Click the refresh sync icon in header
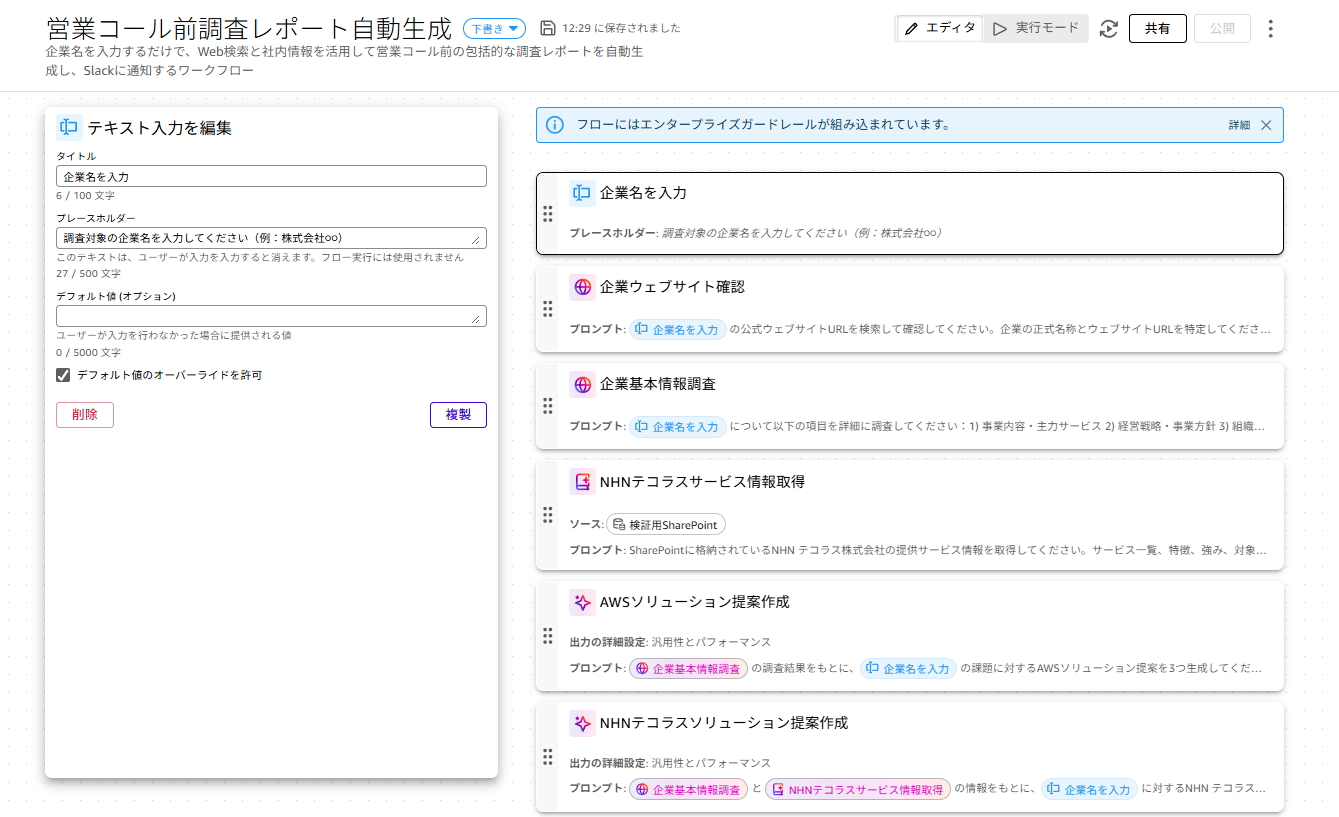 [x=1108, y=29]
